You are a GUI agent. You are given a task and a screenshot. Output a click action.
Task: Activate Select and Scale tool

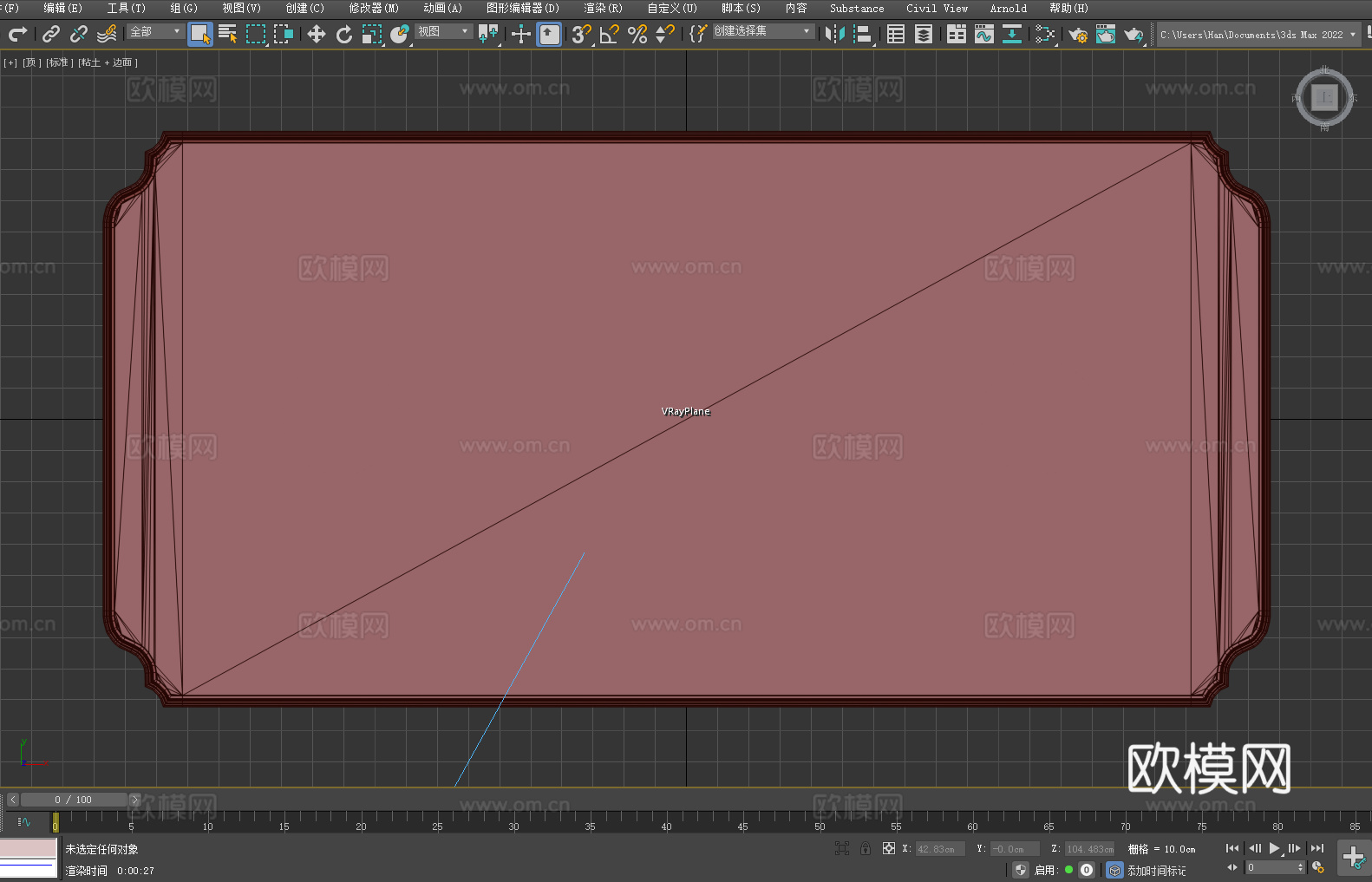tap(372, 34)
